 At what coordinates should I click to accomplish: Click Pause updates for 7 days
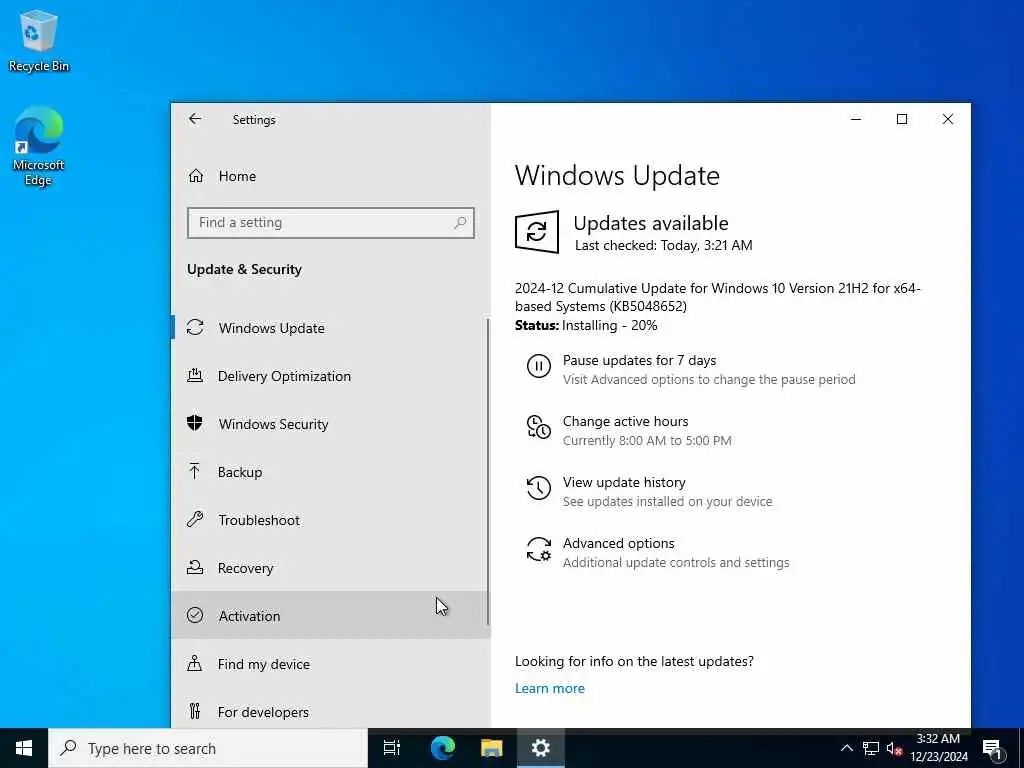pyautogui.click(x=639, y=360)
